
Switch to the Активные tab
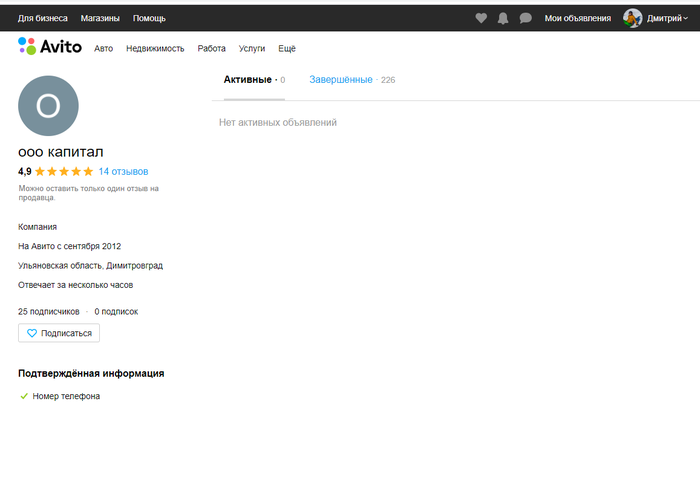point(247,79)
